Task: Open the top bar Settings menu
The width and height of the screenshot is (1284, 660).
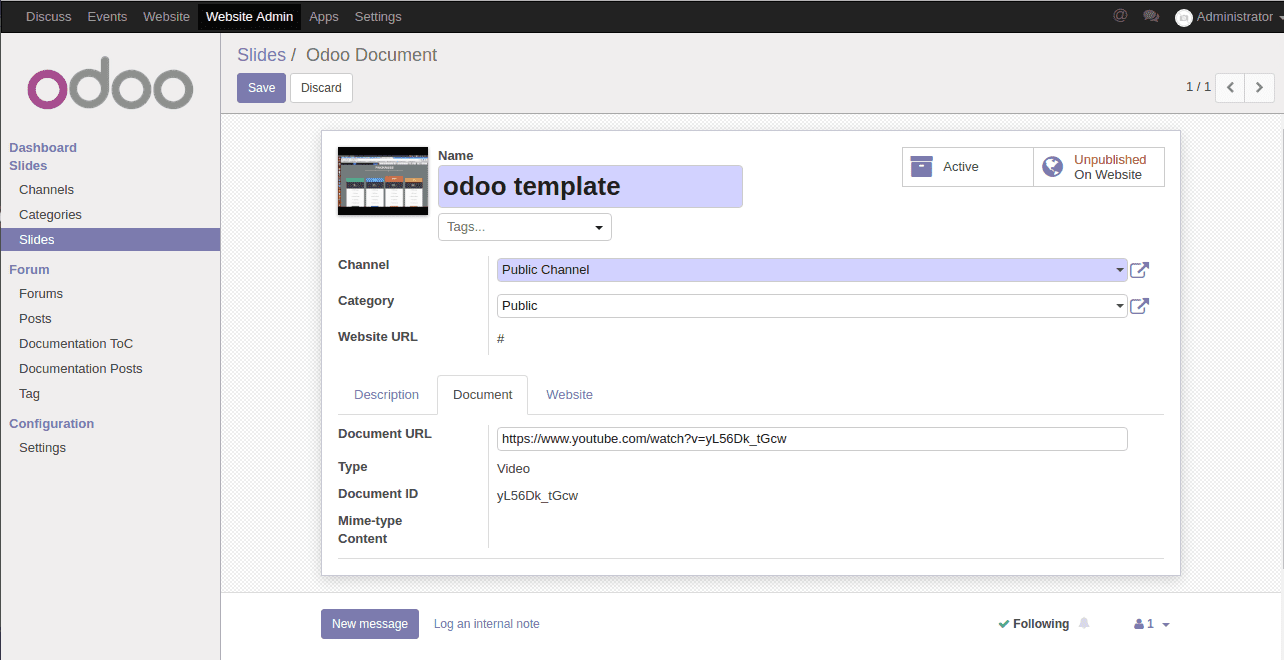Action: (378, 16)
